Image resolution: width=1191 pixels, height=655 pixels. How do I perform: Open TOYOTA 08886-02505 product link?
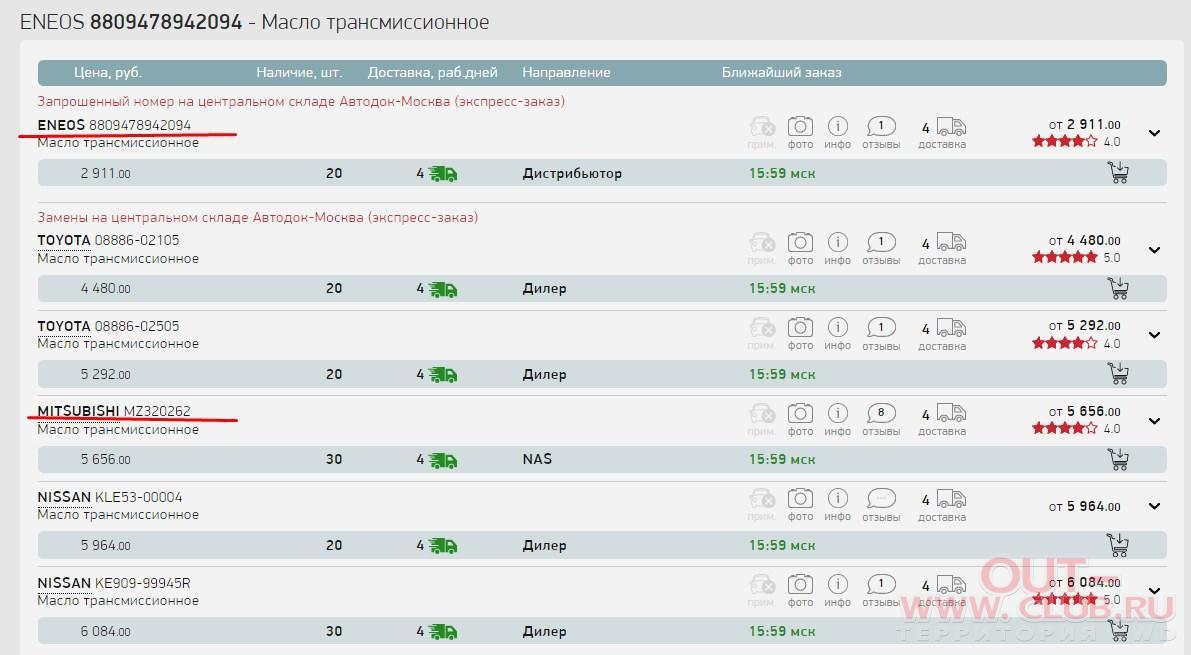109,326
